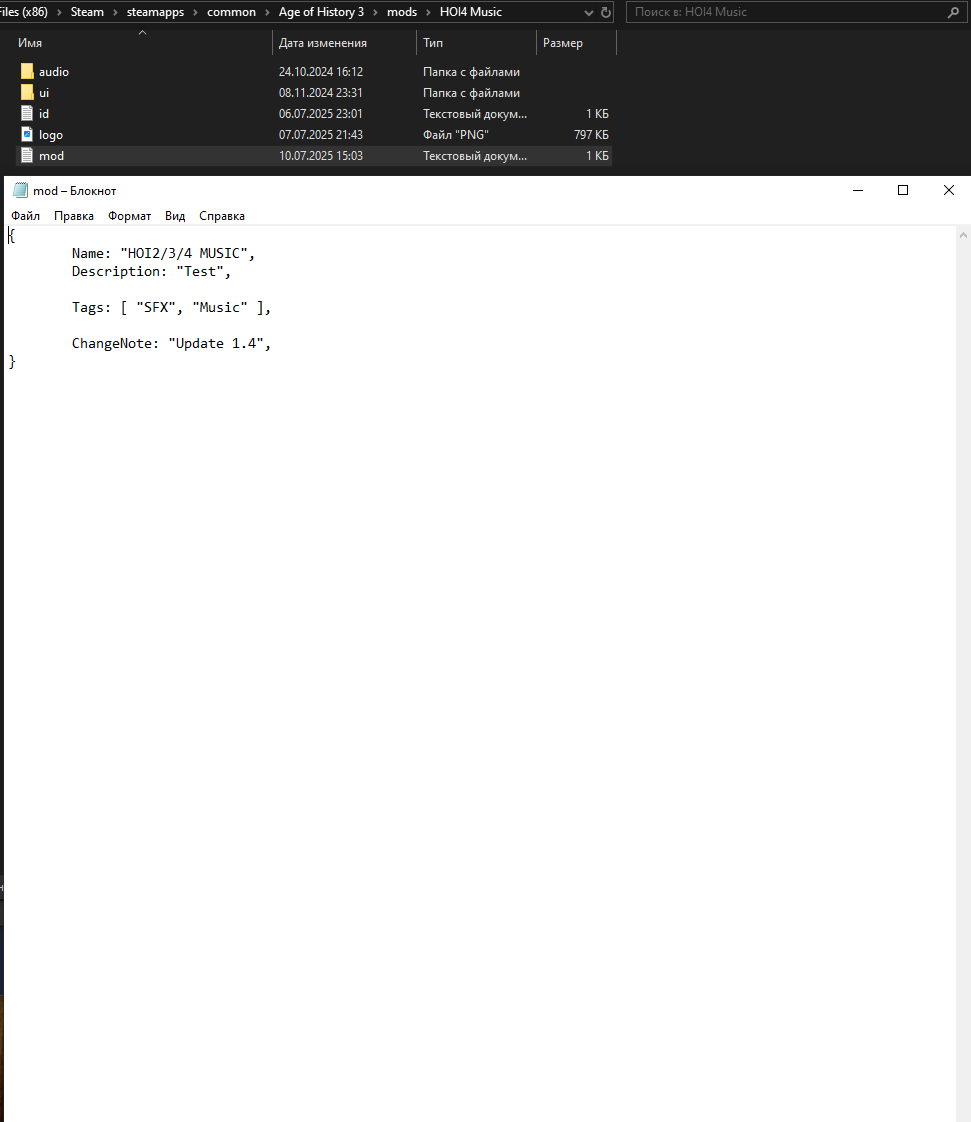
Task: Click Файл "PNG" type cell
Action: tap(456, 135)
